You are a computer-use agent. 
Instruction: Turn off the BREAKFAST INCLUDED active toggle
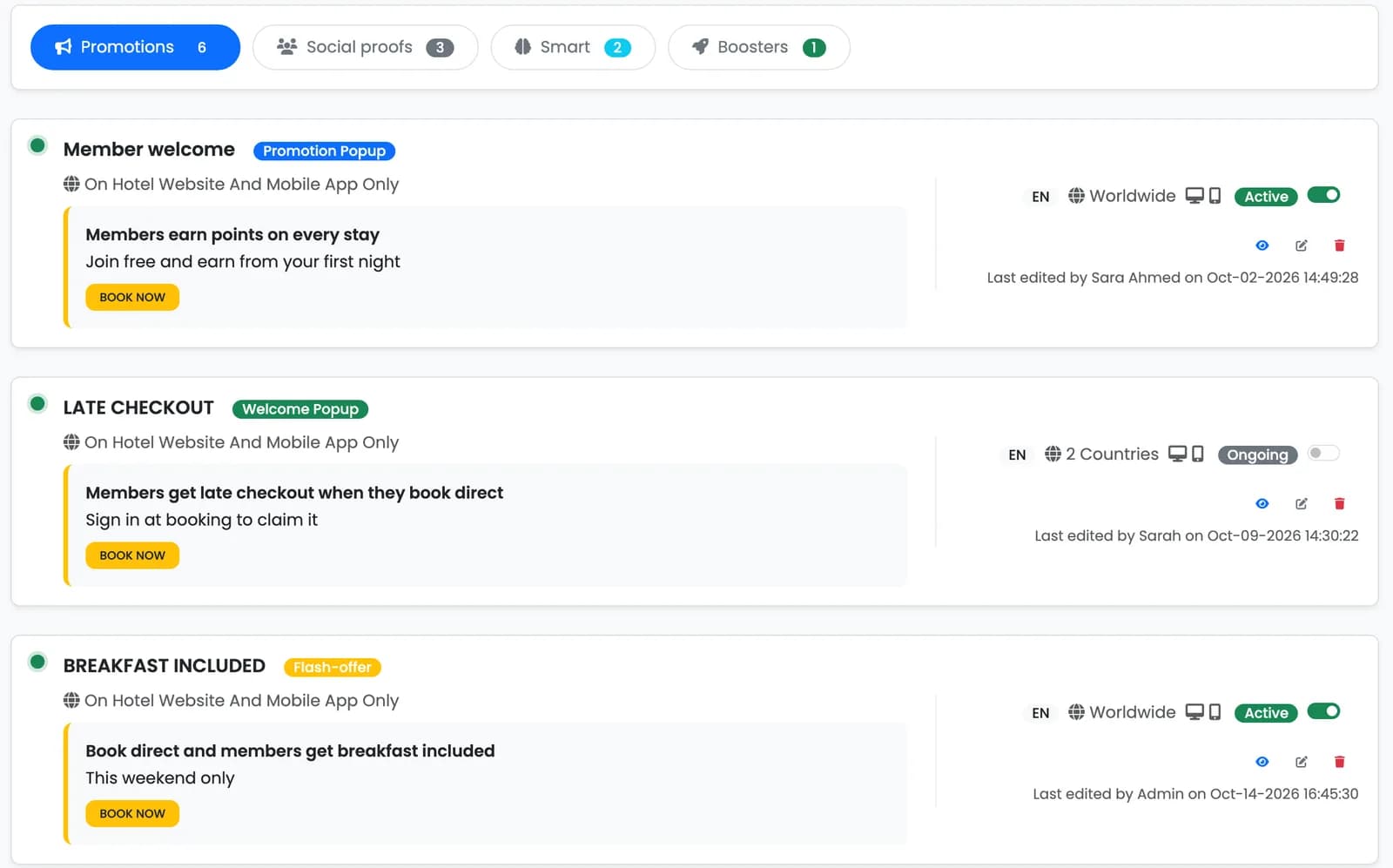pyautogui.click(x=1323, y=711)
